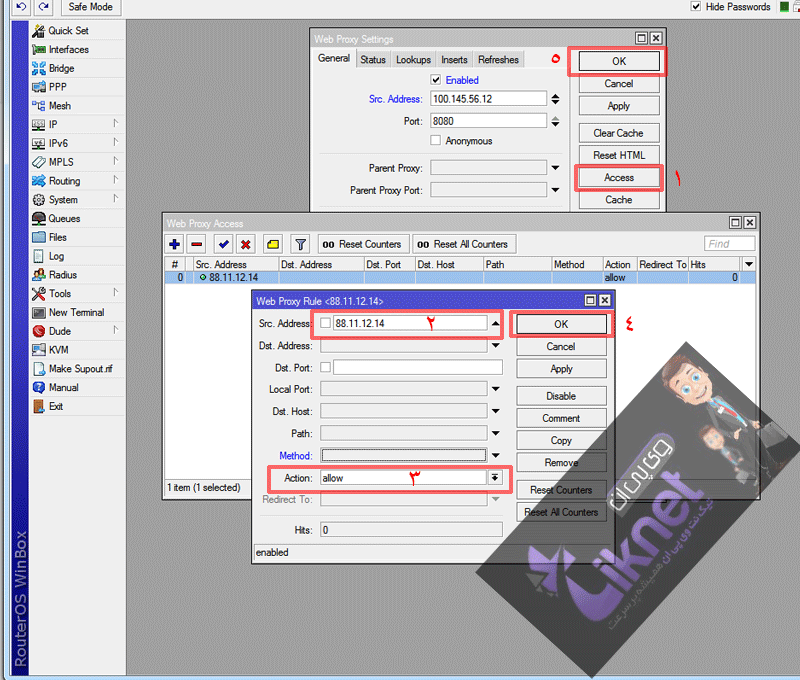
Task: Click the Port stepper arrows
Action: pos(554,121)
